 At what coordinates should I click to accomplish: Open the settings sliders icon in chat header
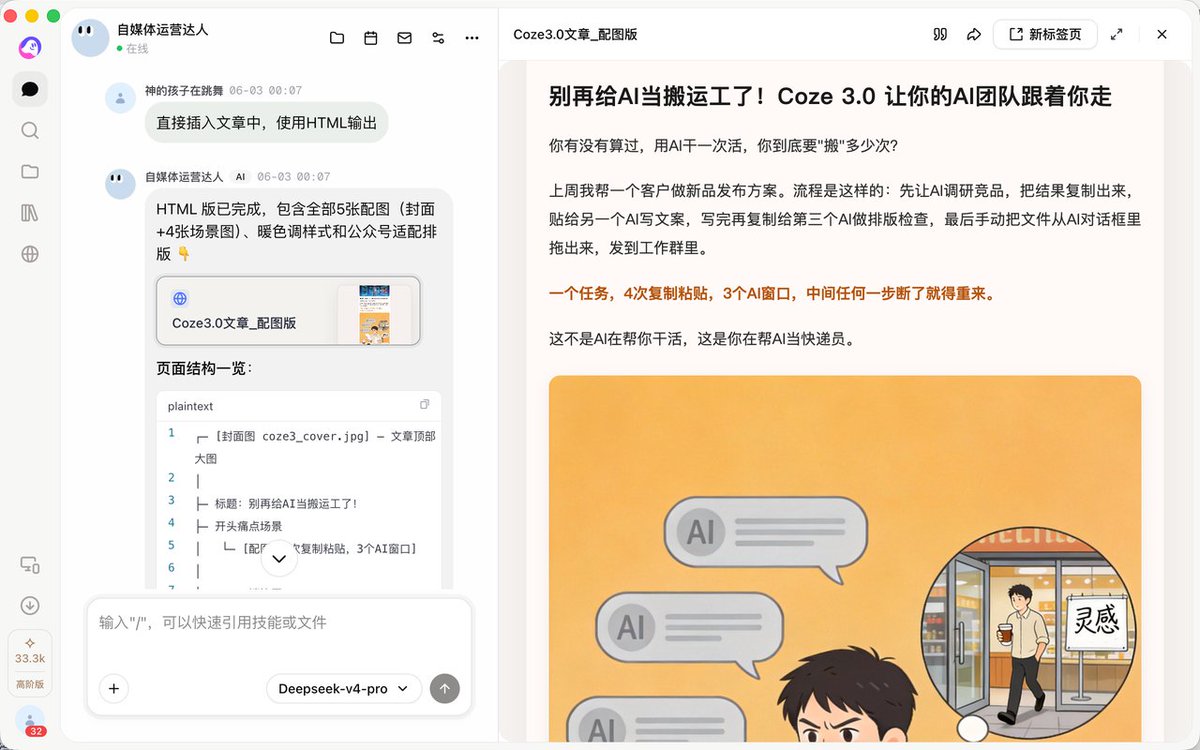438,38
